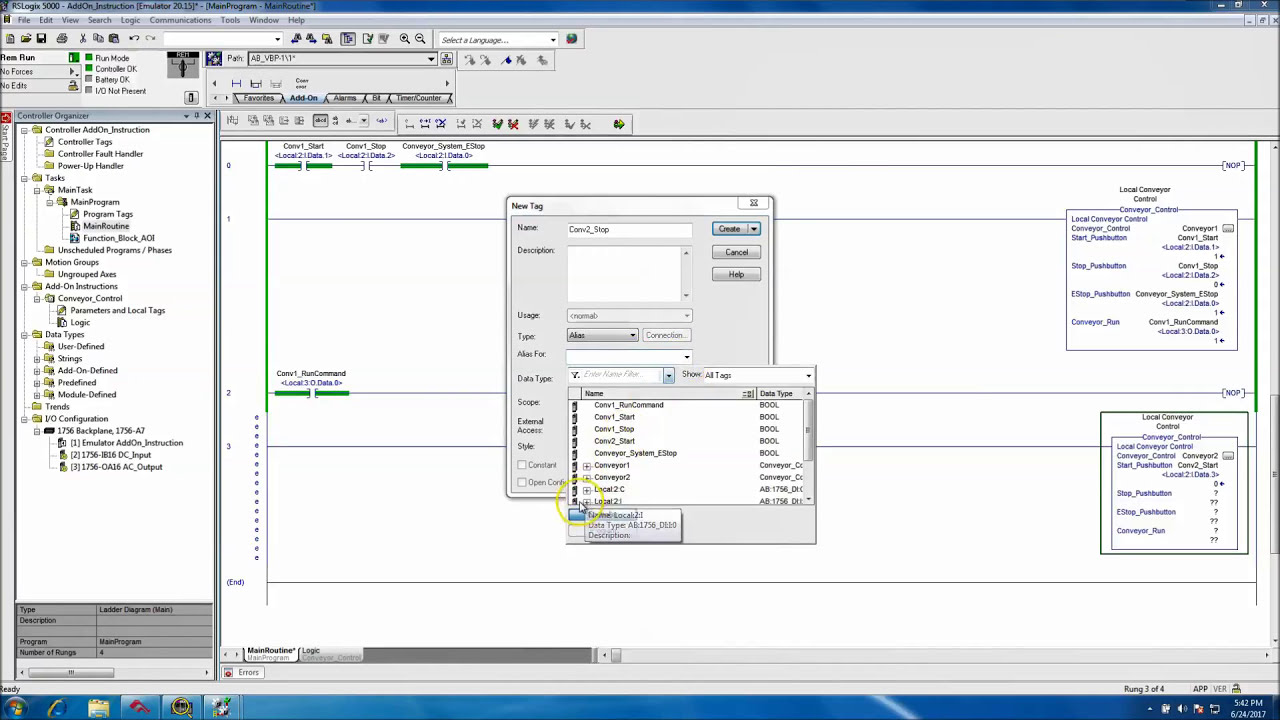This screenshot has width=1280, height=720.
Task: Open the Create button dropdown arrow
Action: tap(754, 229)
